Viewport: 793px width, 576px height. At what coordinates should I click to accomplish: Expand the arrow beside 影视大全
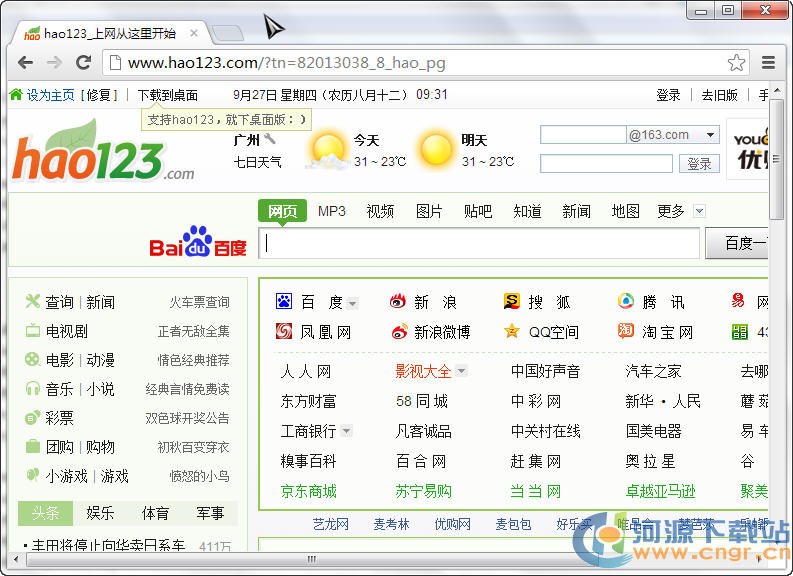pyautogui.click(x=462, y=372)
